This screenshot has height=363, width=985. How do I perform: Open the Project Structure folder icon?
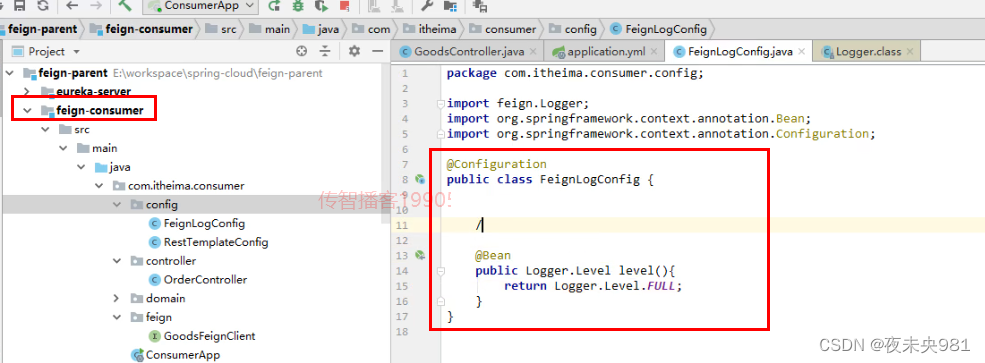click(450, 6)
